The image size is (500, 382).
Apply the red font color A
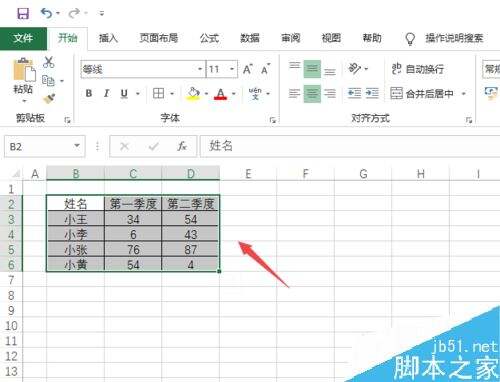(x=221, y=94)
